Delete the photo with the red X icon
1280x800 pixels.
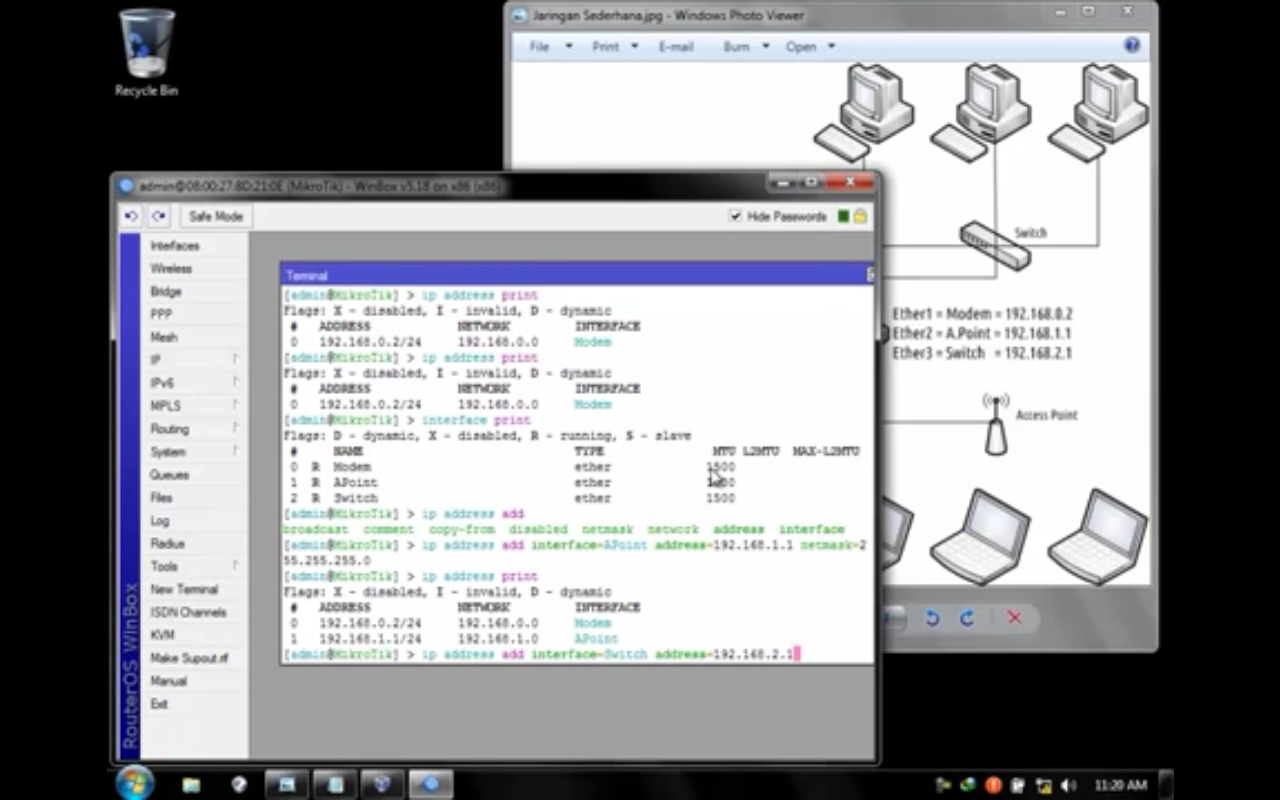(x=1015, y=618)
